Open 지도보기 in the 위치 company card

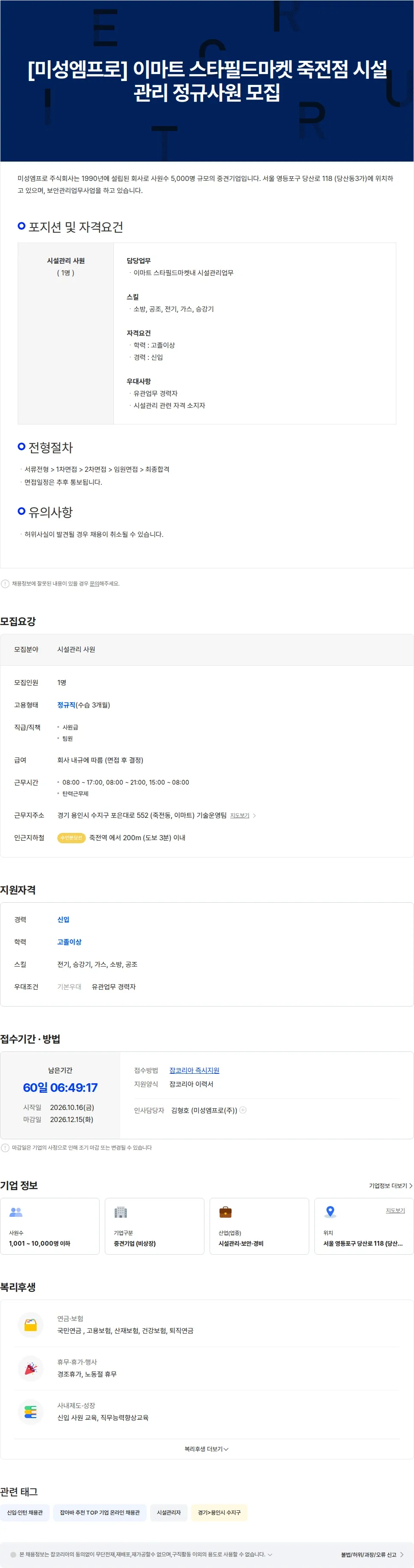(x=395, y=1211)
